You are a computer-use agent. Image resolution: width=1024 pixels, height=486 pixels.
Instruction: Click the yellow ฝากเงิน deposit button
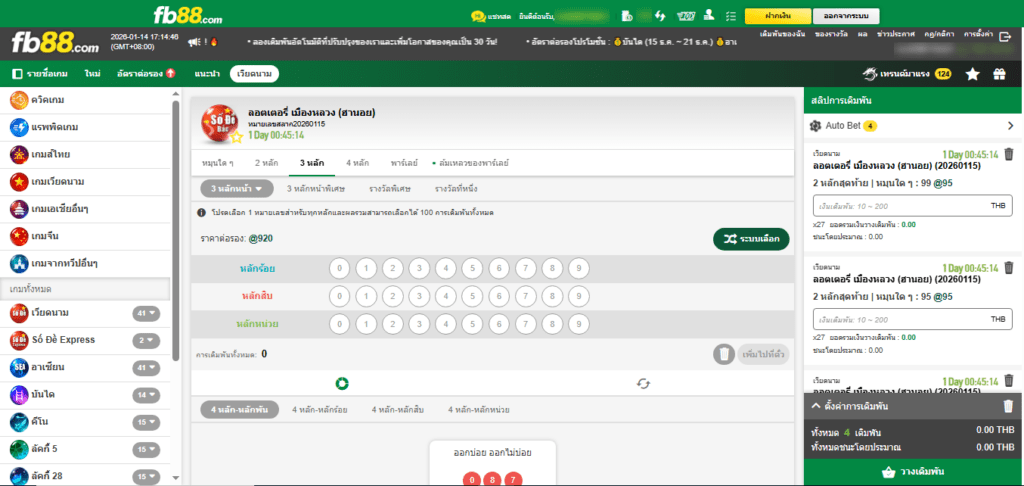pyautogui.click(x=778, y=16)
